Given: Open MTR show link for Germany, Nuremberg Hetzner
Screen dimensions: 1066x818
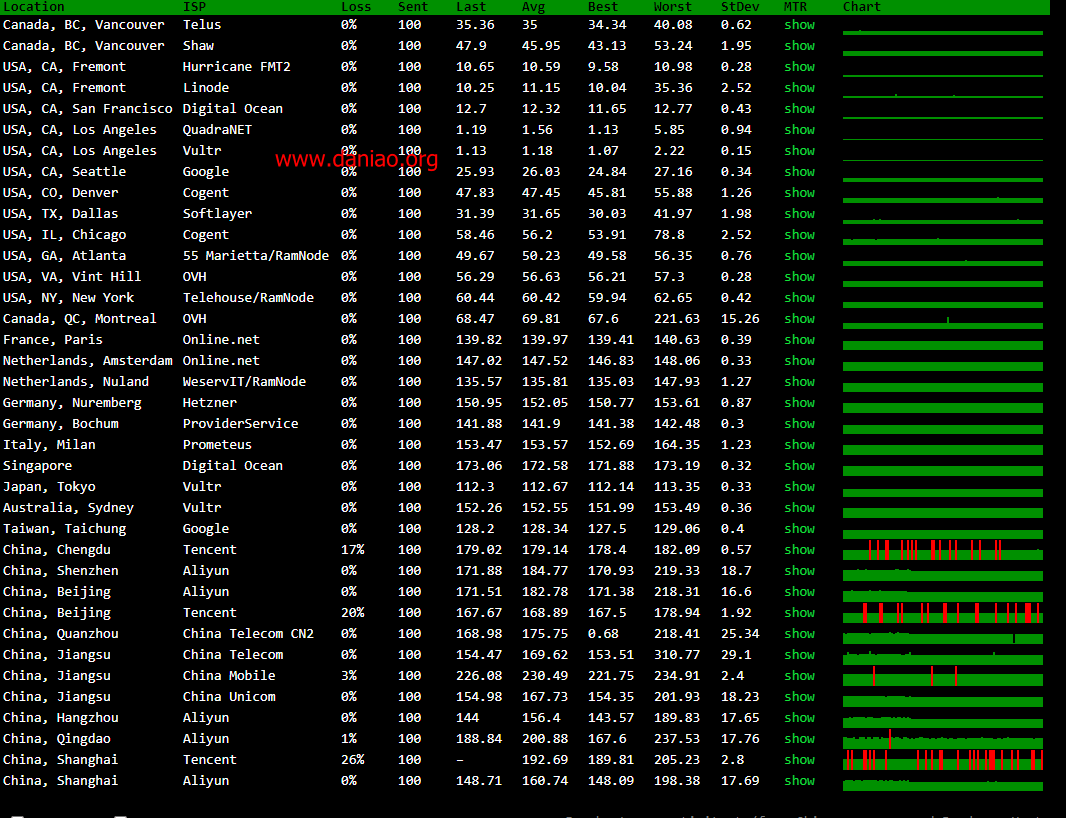Looking at the screenshot, I should click(x=799, y=403).
